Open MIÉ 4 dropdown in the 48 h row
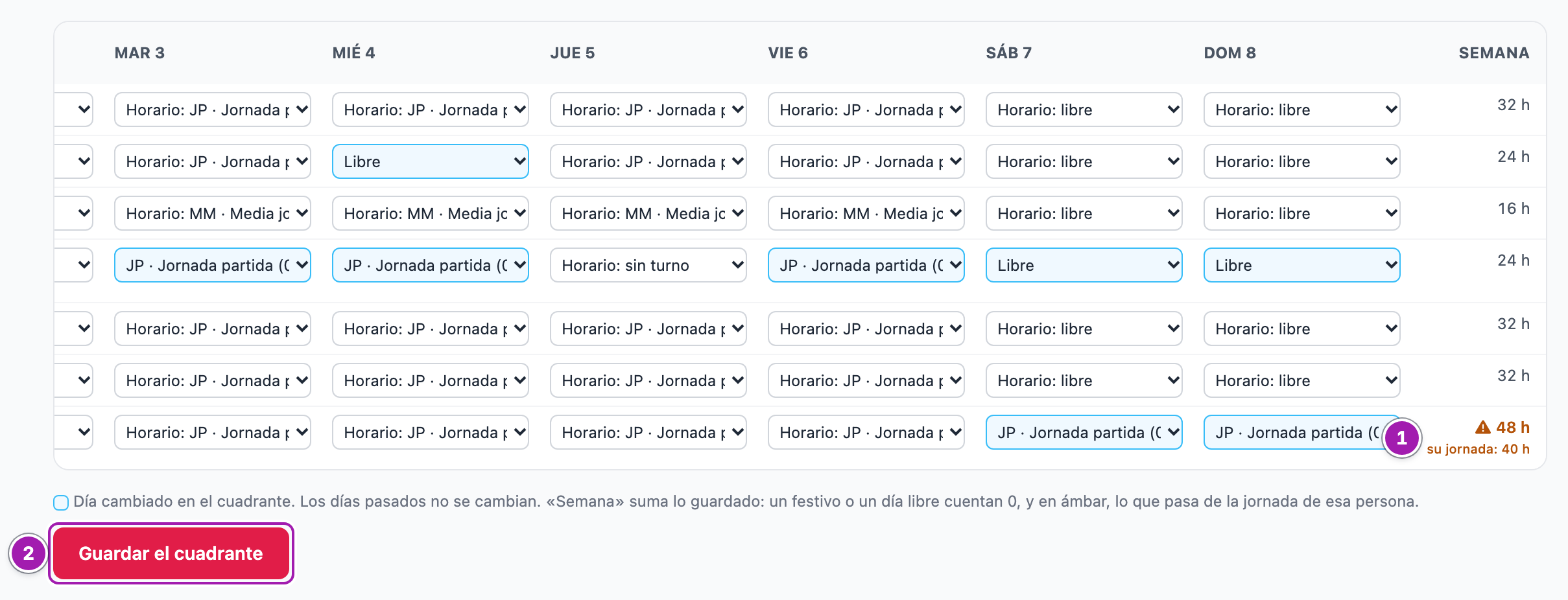 pos(431,432)
